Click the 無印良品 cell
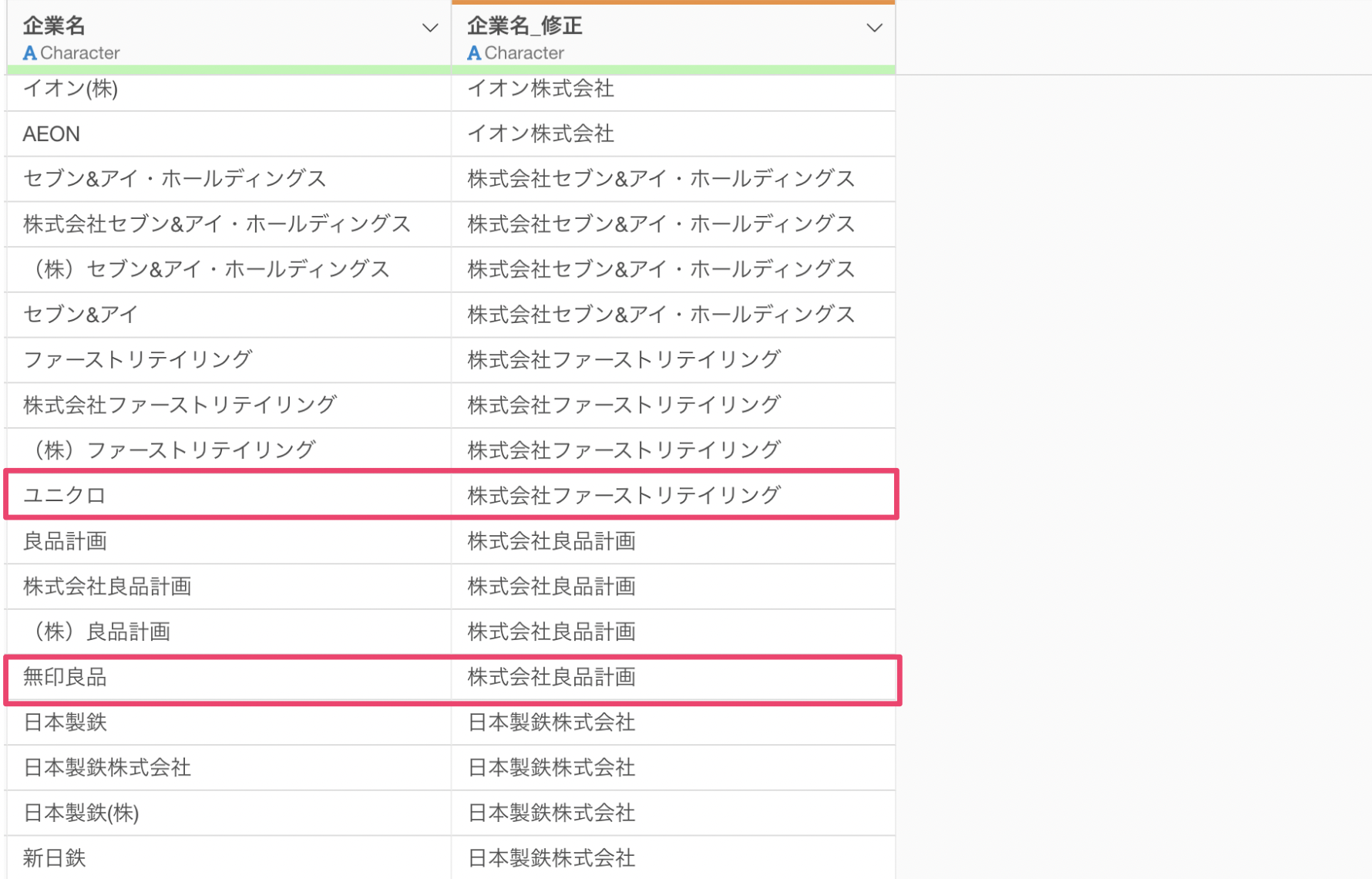The height and width of the screenshot is (879, 1372). (x=65, y=677)
